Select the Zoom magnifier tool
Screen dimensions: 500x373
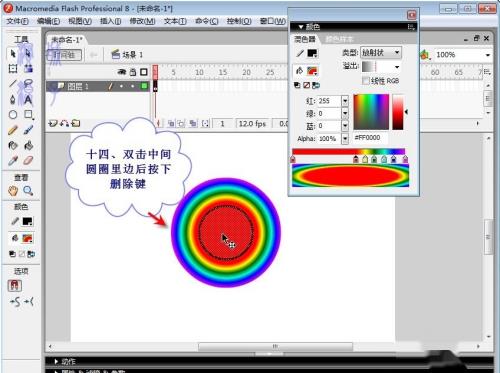[x=28, y=191]
